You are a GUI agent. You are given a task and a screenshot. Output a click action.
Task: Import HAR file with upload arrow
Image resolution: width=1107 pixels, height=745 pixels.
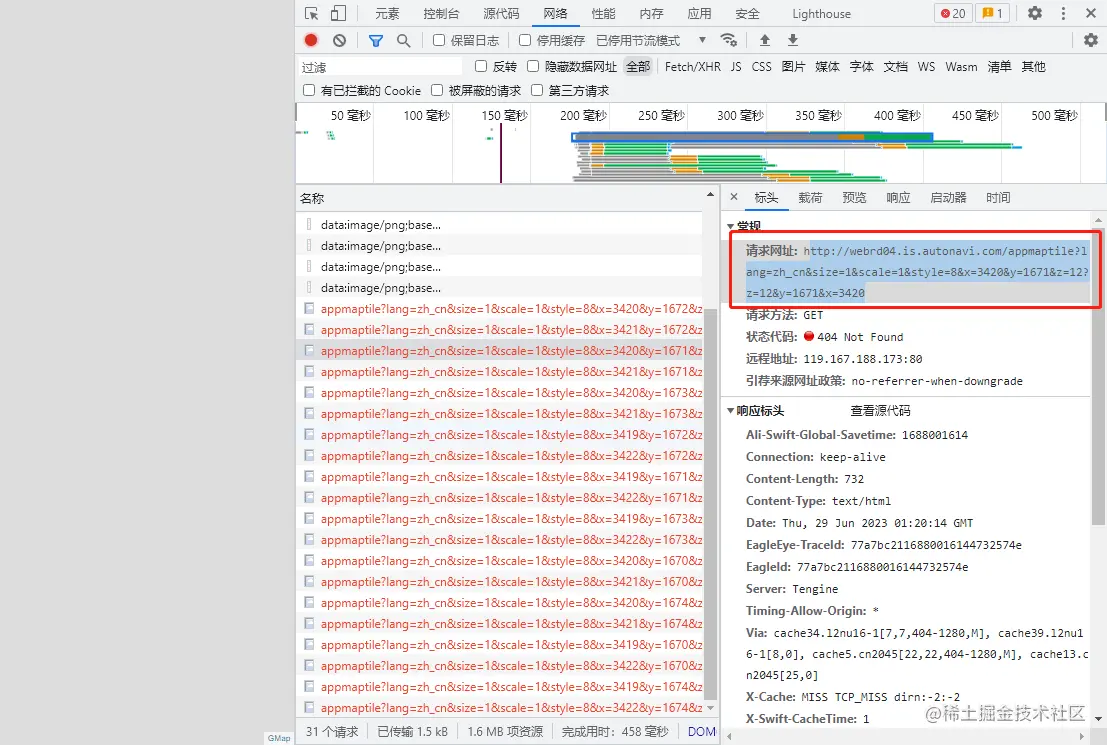[765, 40]
